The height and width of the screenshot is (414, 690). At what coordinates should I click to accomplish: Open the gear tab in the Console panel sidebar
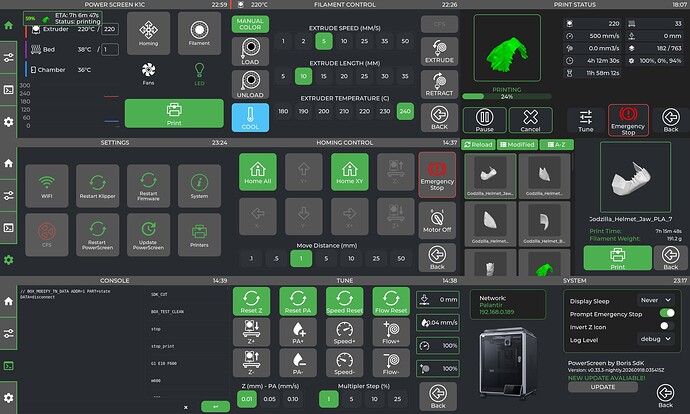8,398
